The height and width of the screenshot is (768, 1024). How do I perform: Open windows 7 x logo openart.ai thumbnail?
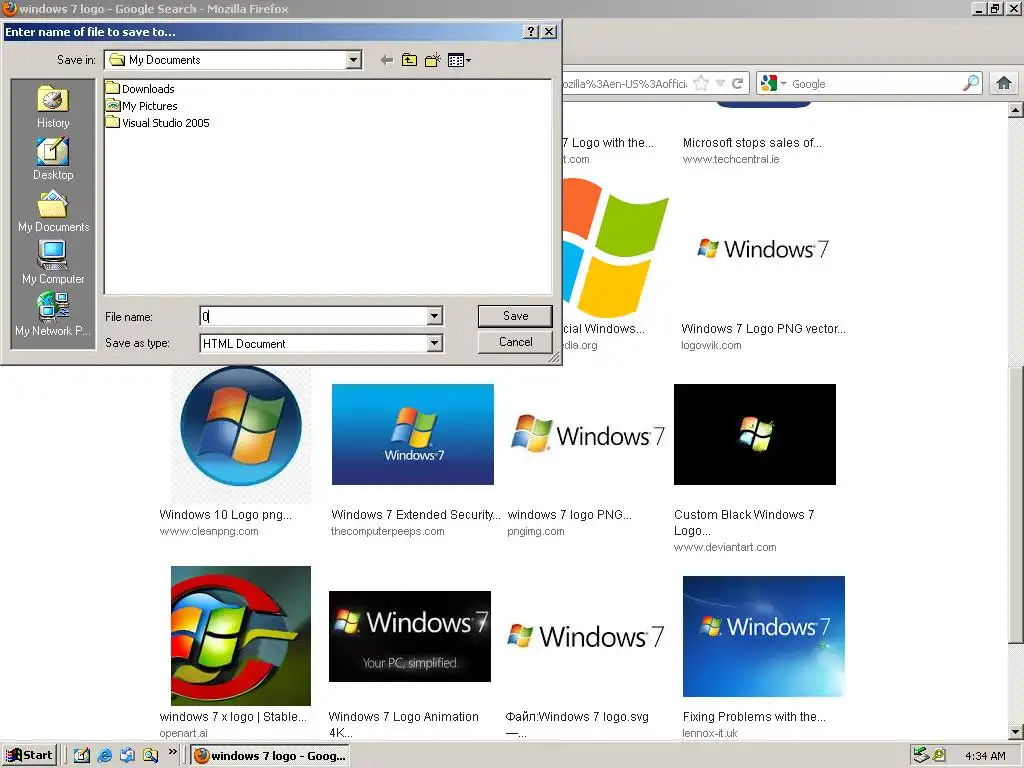point(241,635)
